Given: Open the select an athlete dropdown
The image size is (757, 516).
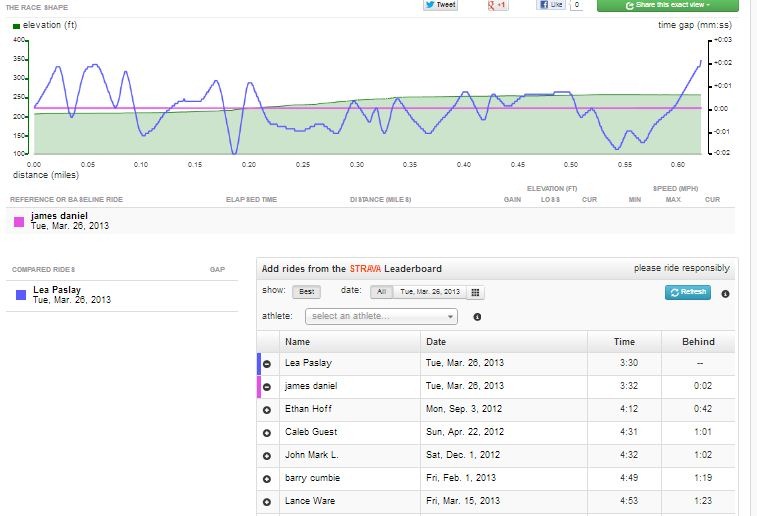Looking at the screenshot, I should point(381,316).
